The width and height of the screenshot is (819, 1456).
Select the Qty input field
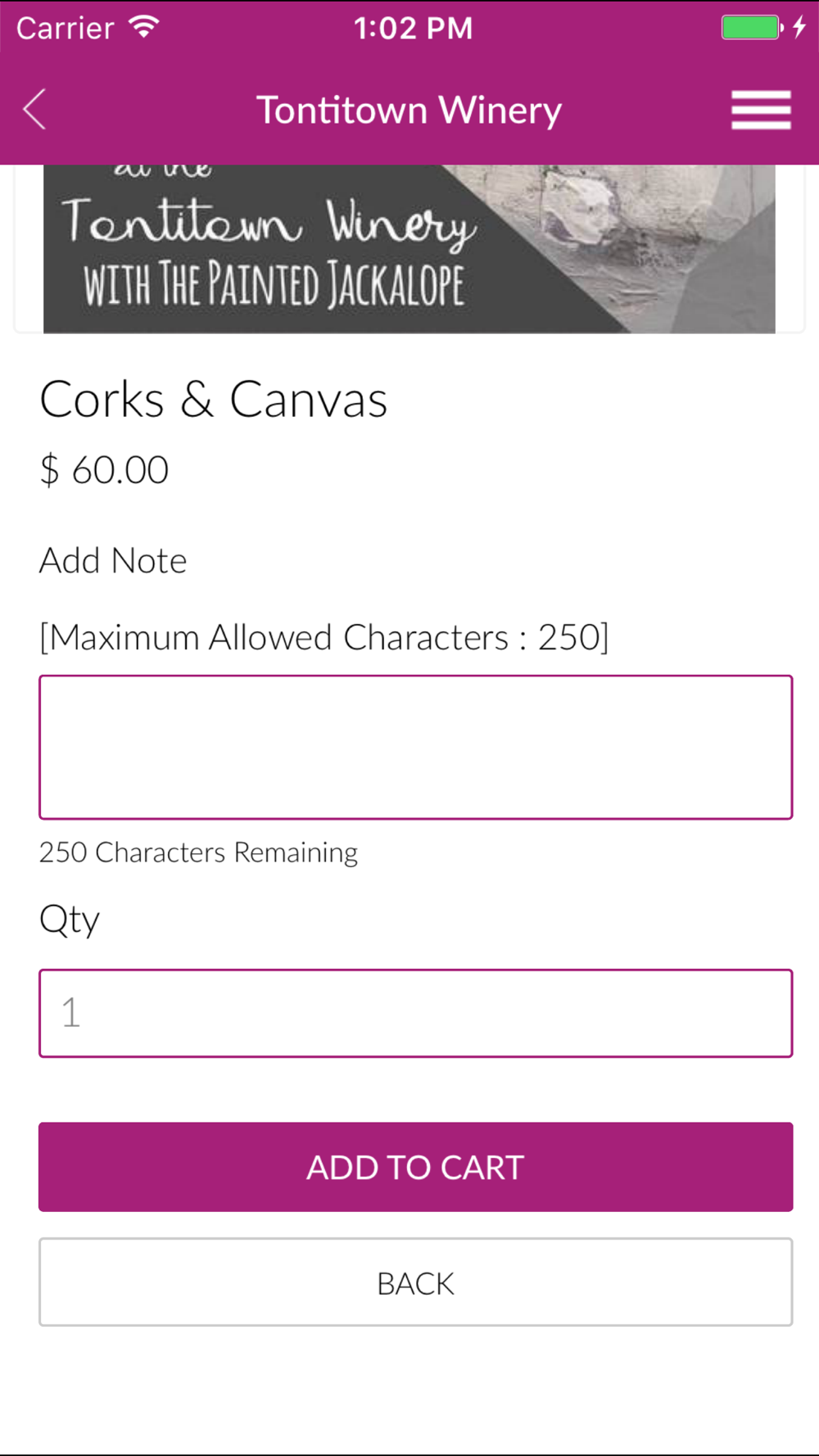(x=416, y=1013)
